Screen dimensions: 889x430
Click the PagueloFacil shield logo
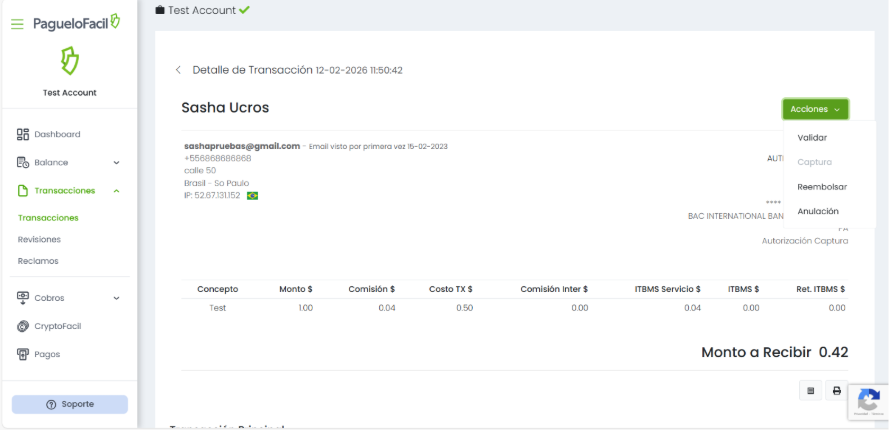tap(69, 63)
